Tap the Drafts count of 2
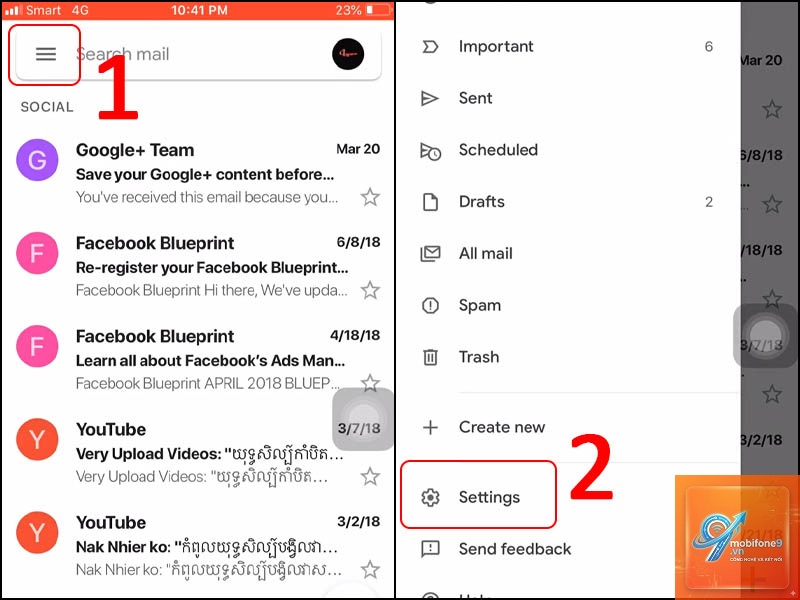Image resolution: width=800 pixels, height=600 pixels. tap(709, 202)
